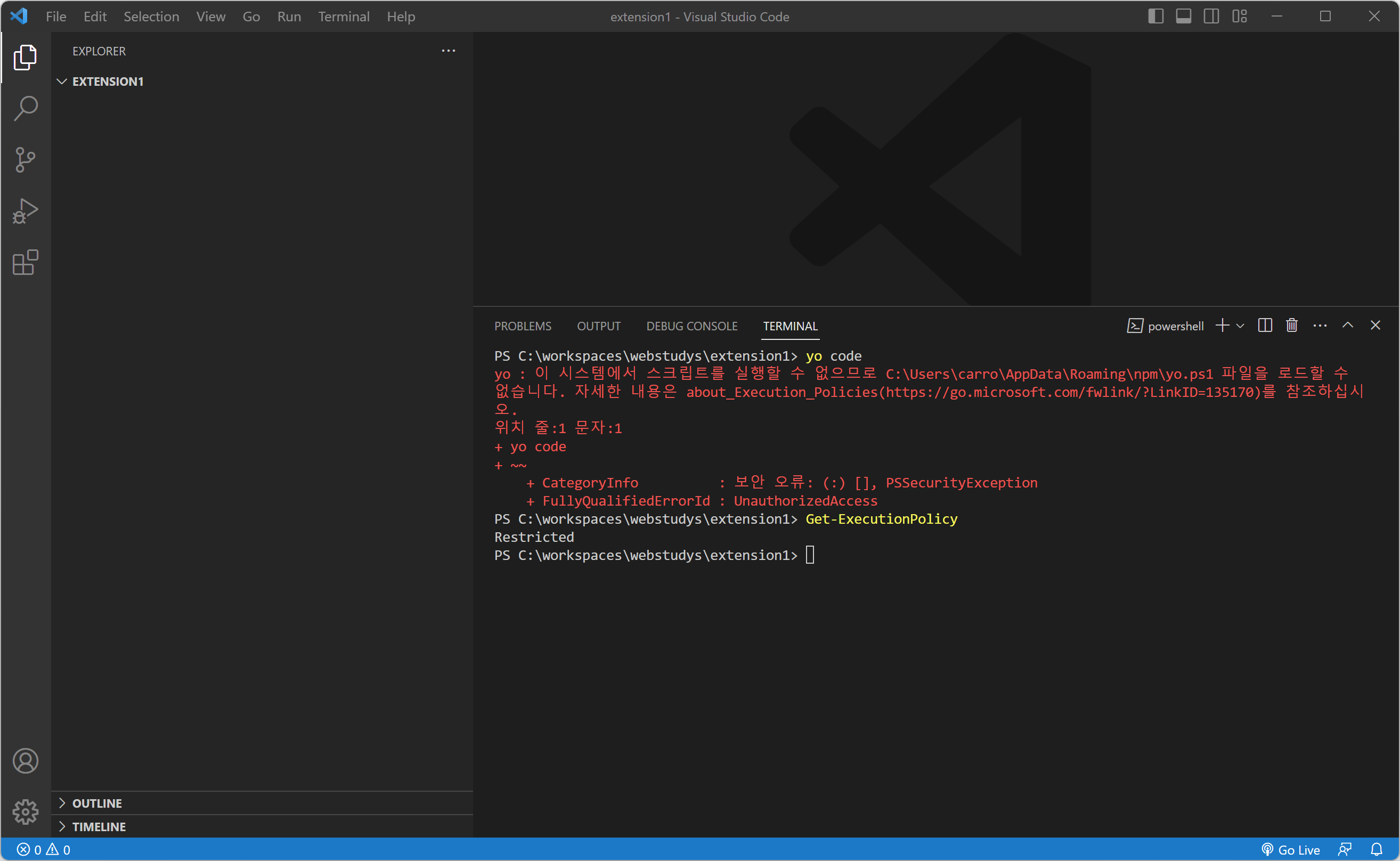Open the Manage gear menu

click(x=26, y=811)
